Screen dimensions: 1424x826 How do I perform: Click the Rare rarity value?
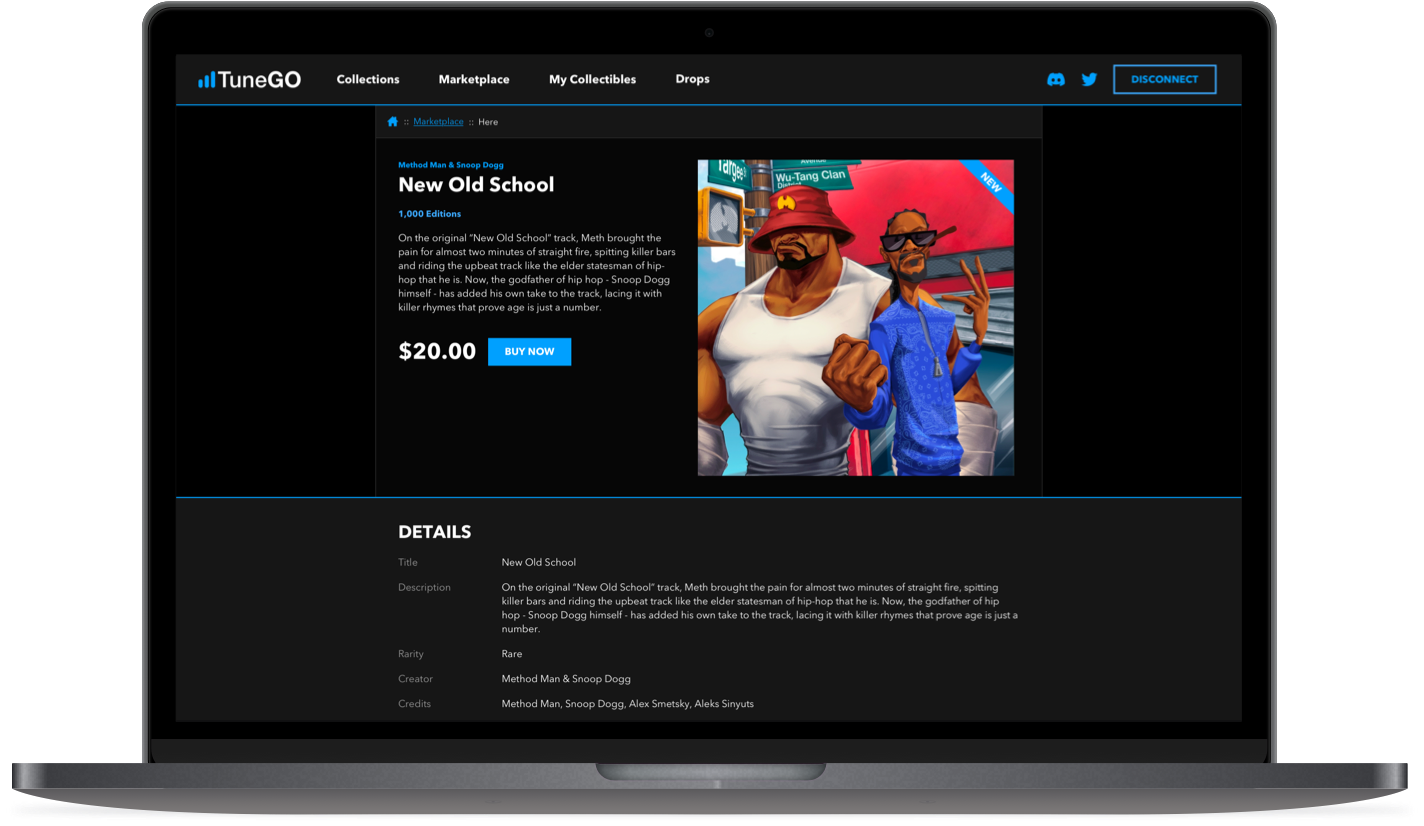tap(512, 654)
